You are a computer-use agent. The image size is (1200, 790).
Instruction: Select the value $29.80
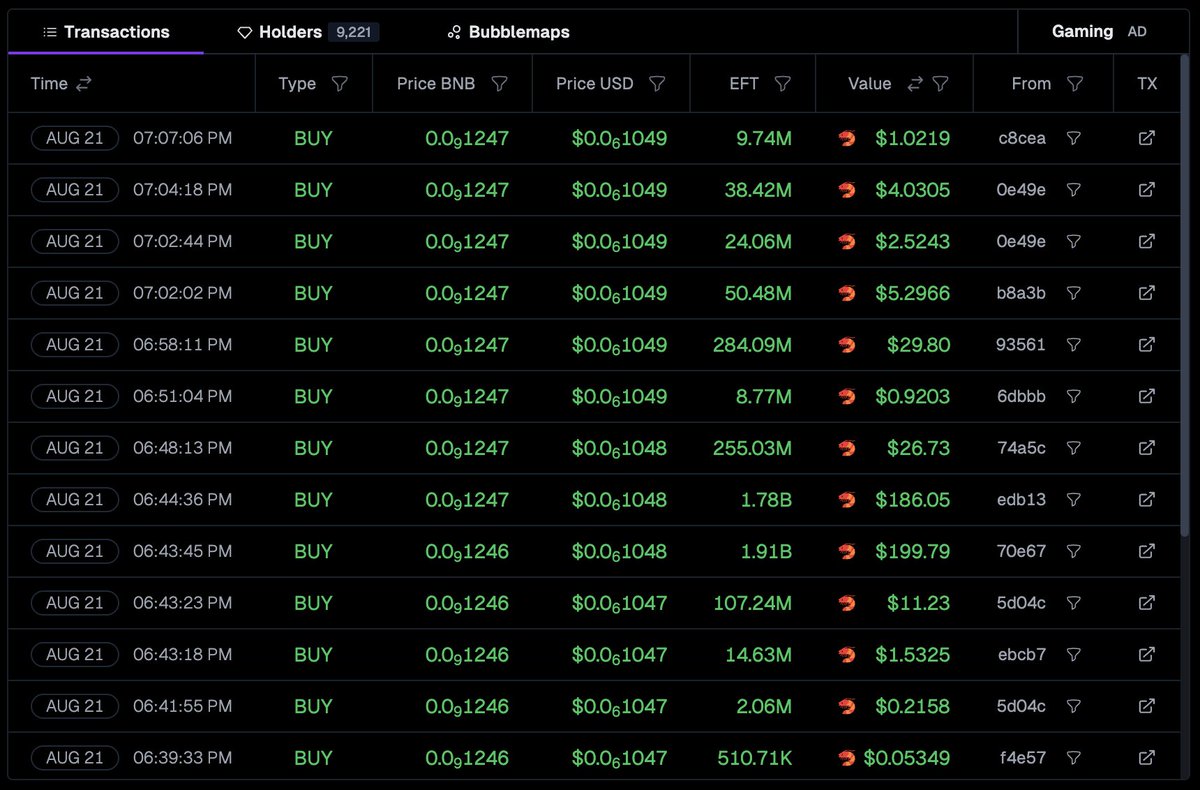(x=918, y=344)
